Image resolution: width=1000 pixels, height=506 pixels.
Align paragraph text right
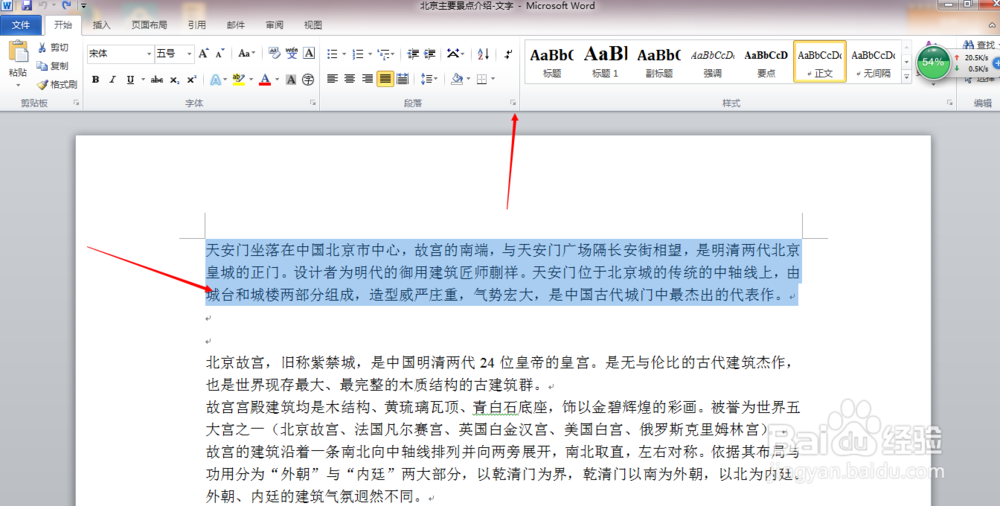pyautogui.click(x=367, y=79)
